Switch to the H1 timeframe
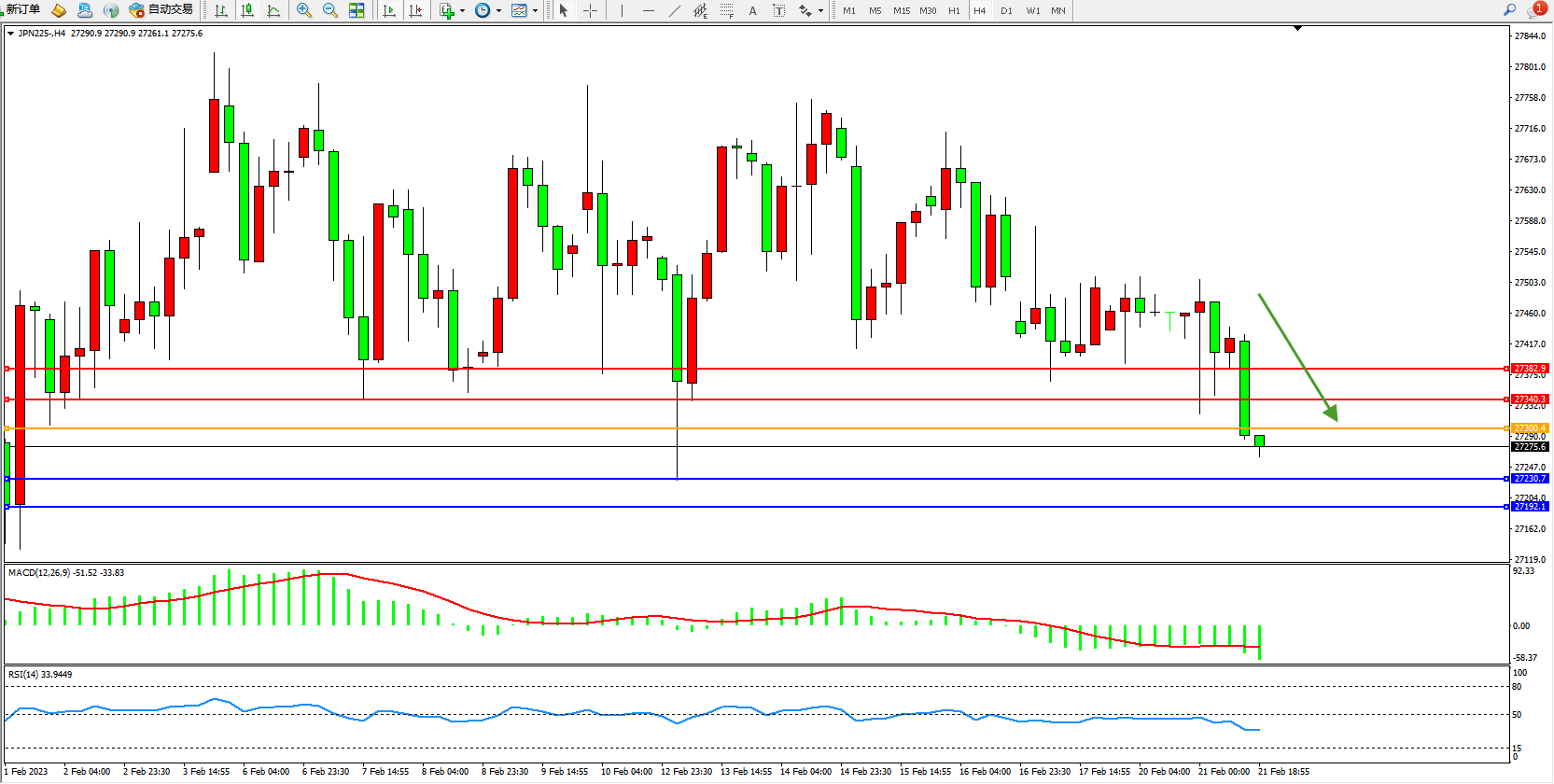Image resolution: width=1554 pixels, height=784 pixels. (x=954, y=11)
